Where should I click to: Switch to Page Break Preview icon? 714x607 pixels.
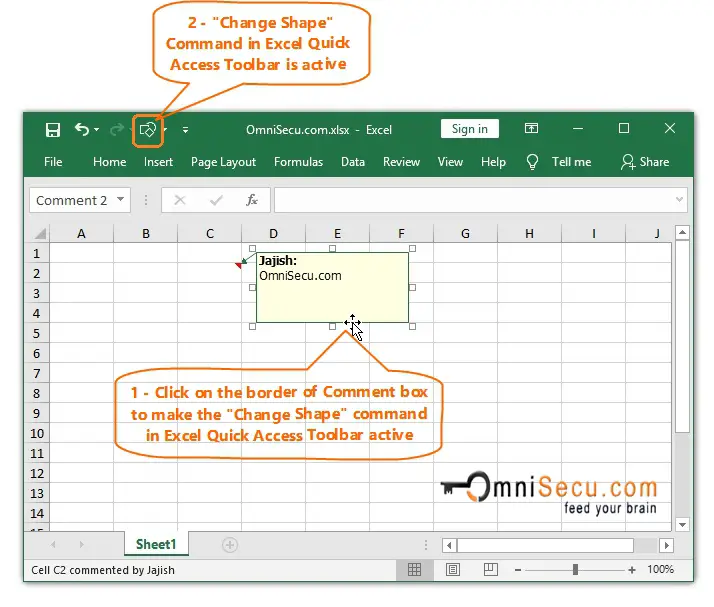490,569
